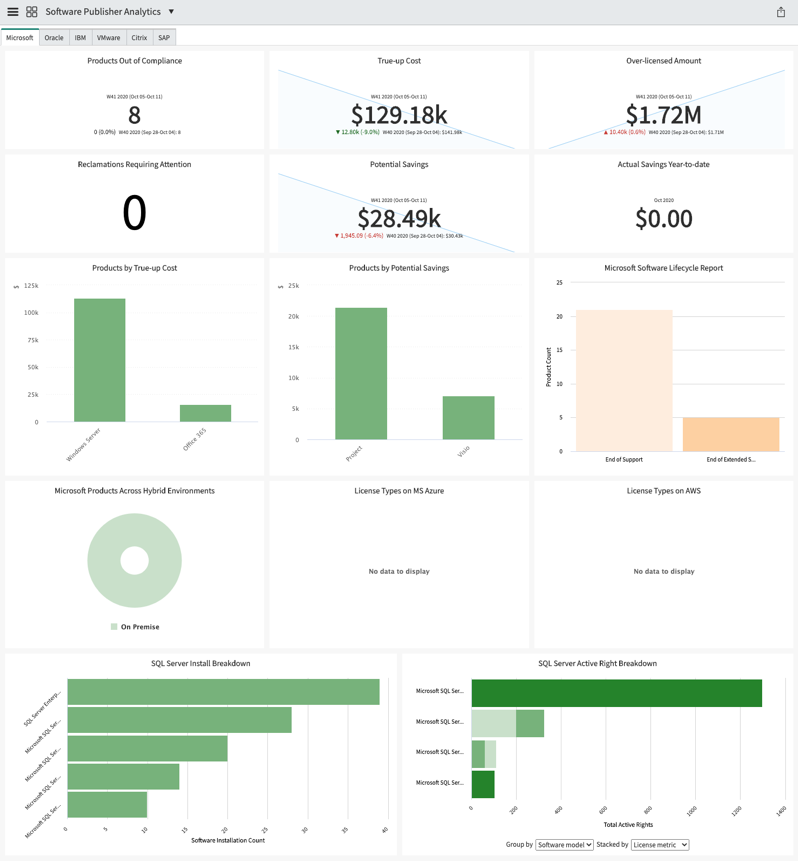This screenshot has height=861, width=798.
Task: Click the Software Publisher Analytics title
Action: [x=103, y=12]
